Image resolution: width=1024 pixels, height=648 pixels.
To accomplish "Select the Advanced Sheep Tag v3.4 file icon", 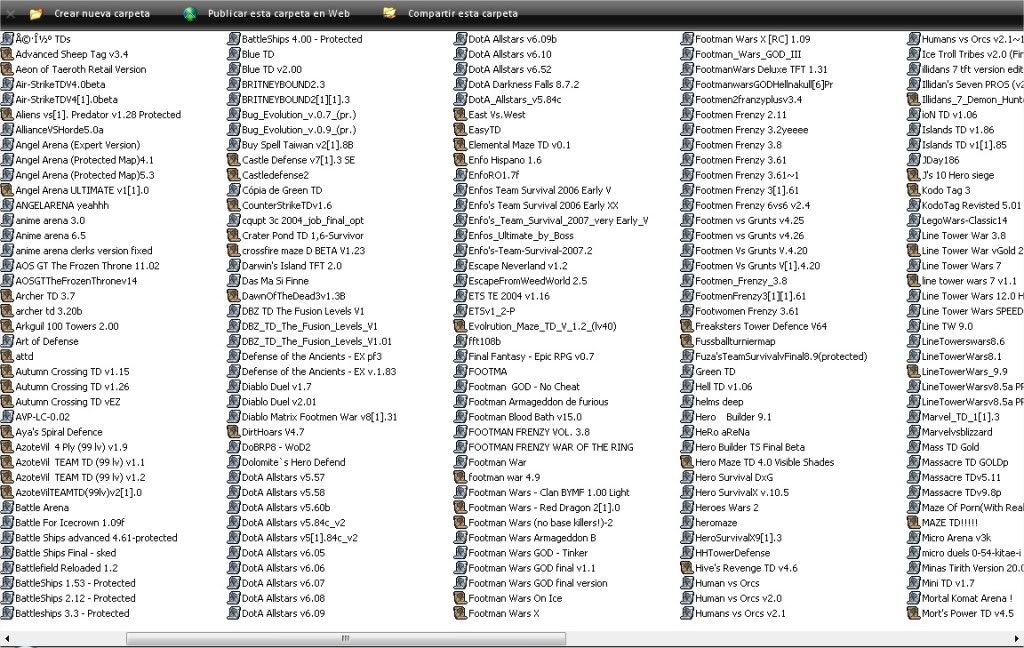I will click(7, 54).
